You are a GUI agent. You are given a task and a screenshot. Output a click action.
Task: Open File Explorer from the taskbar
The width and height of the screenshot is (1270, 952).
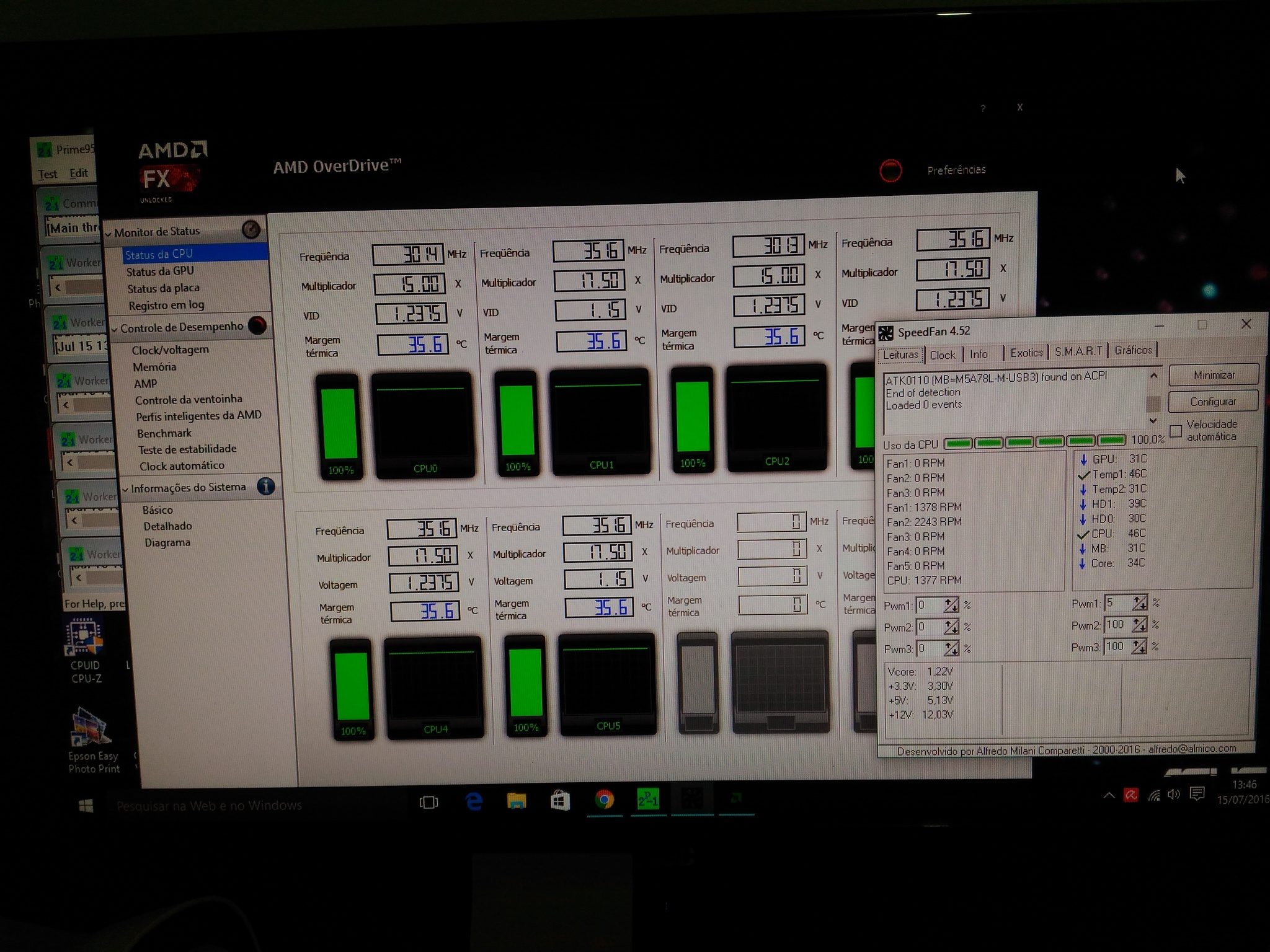(517, 801)
